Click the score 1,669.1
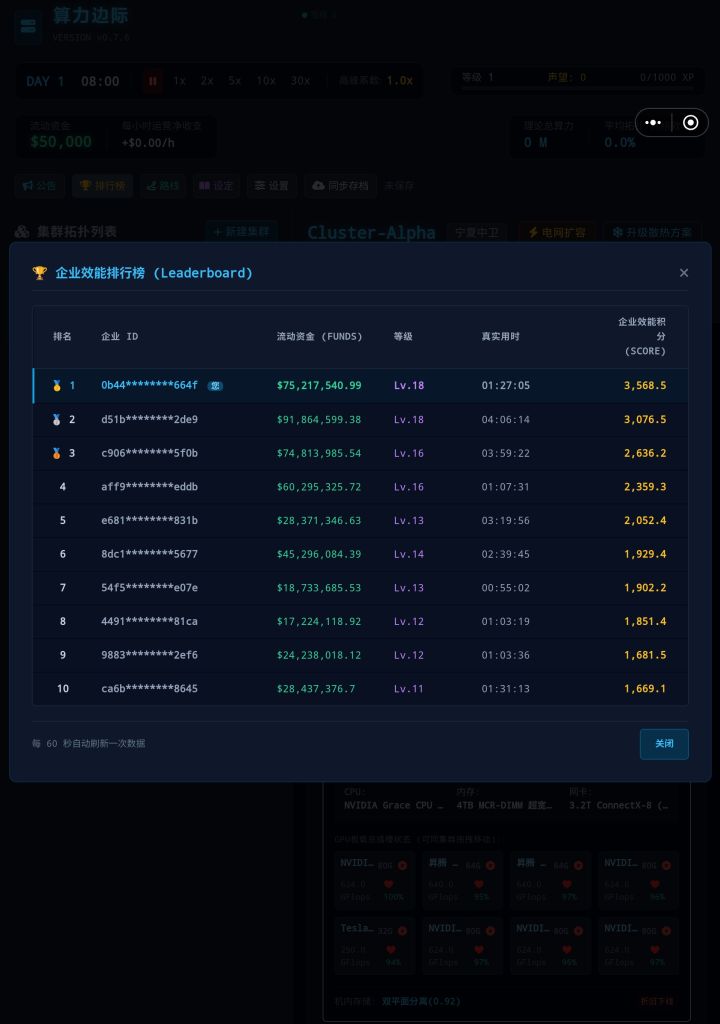 [x=645, y=688]
